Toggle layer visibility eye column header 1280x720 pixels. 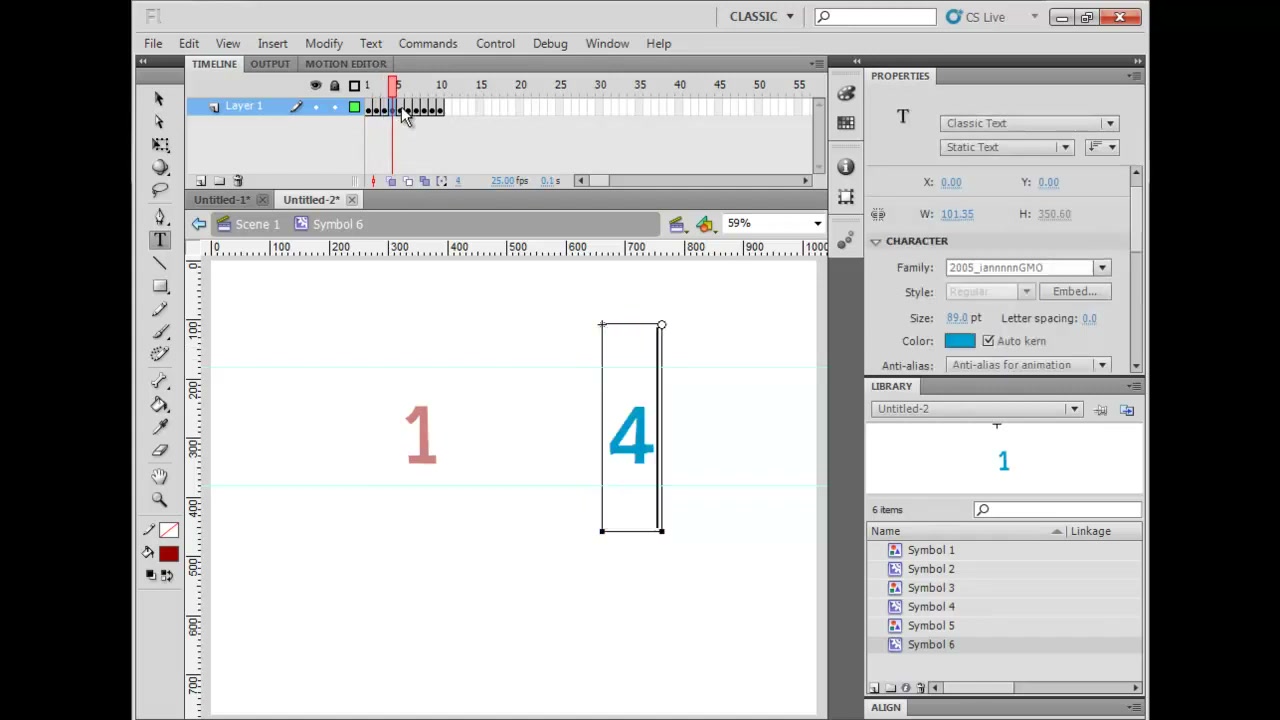tap(316, 86)
